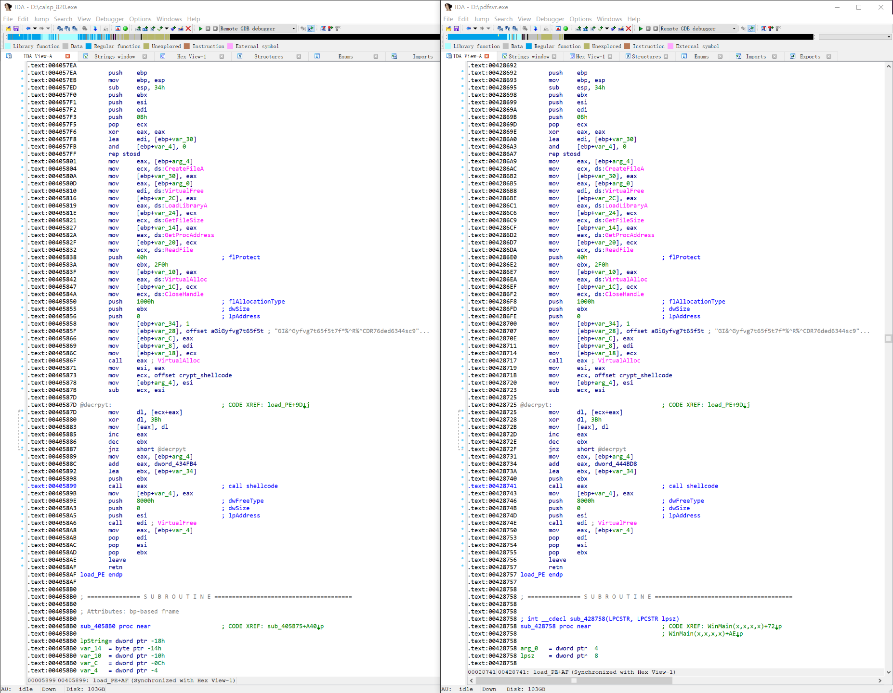893x693 pixels.
Task: Click the pause process icon in right toolbar
Action: [648, 29]
